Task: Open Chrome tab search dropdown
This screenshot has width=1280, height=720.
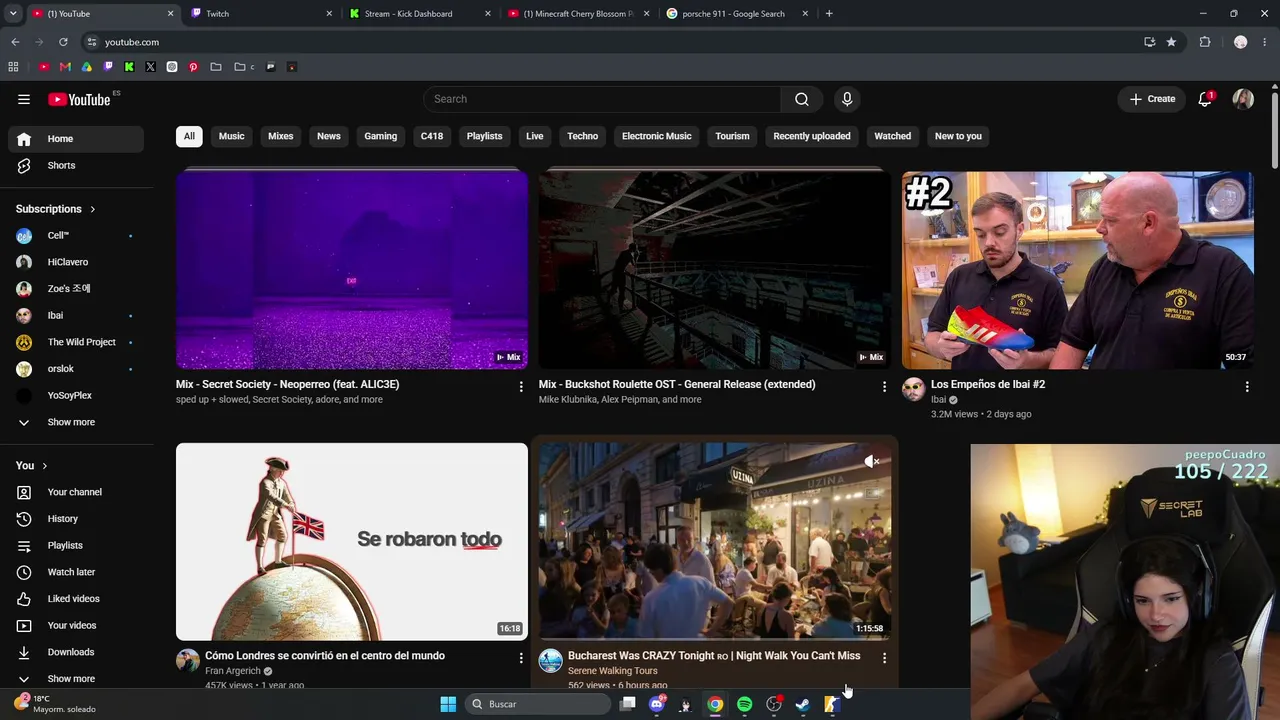Action: click(x=13, y=14)
